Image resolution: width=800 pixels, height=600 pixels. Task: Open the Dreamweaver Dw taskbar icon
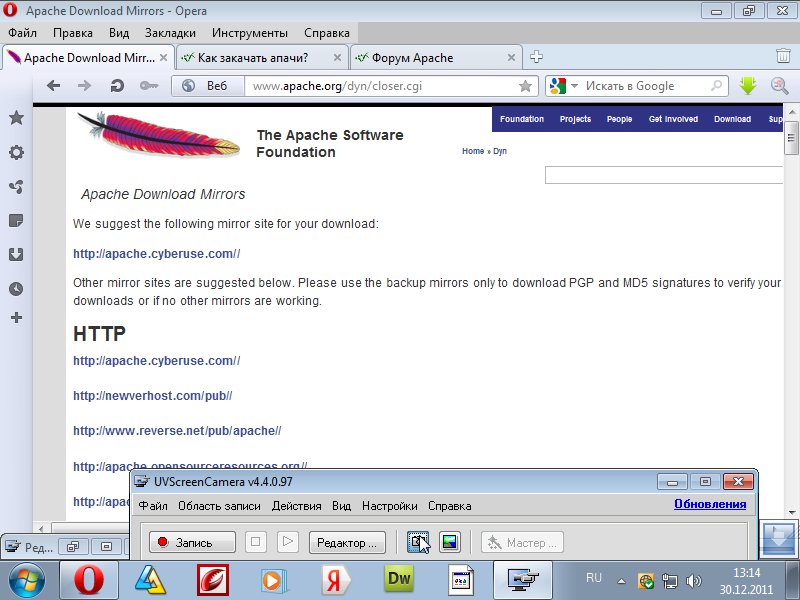pyautogui.click(x=399, y=579)
